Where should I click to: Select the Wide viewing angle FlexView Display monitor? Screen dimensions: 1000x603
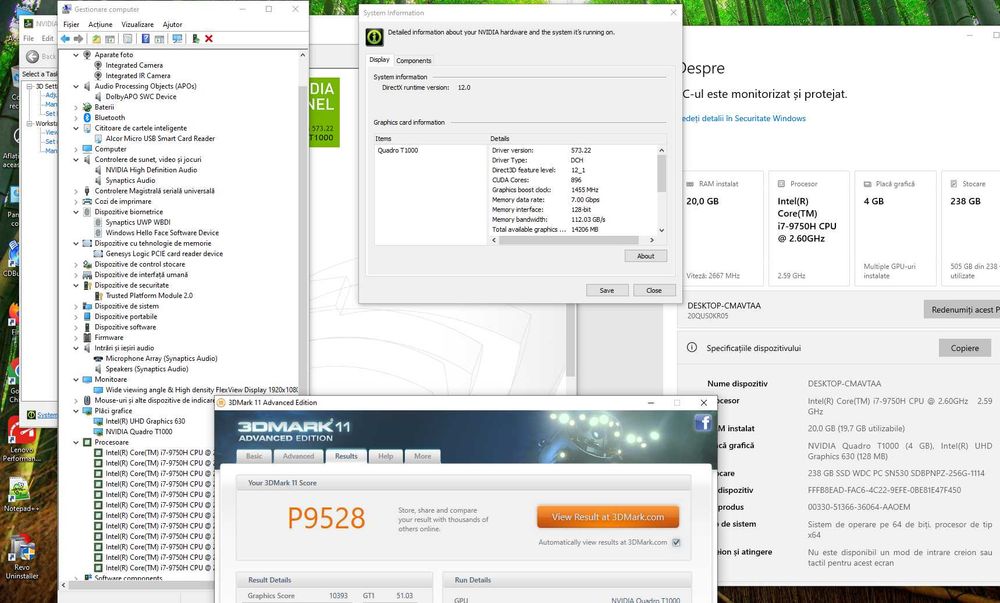(202, 389)
